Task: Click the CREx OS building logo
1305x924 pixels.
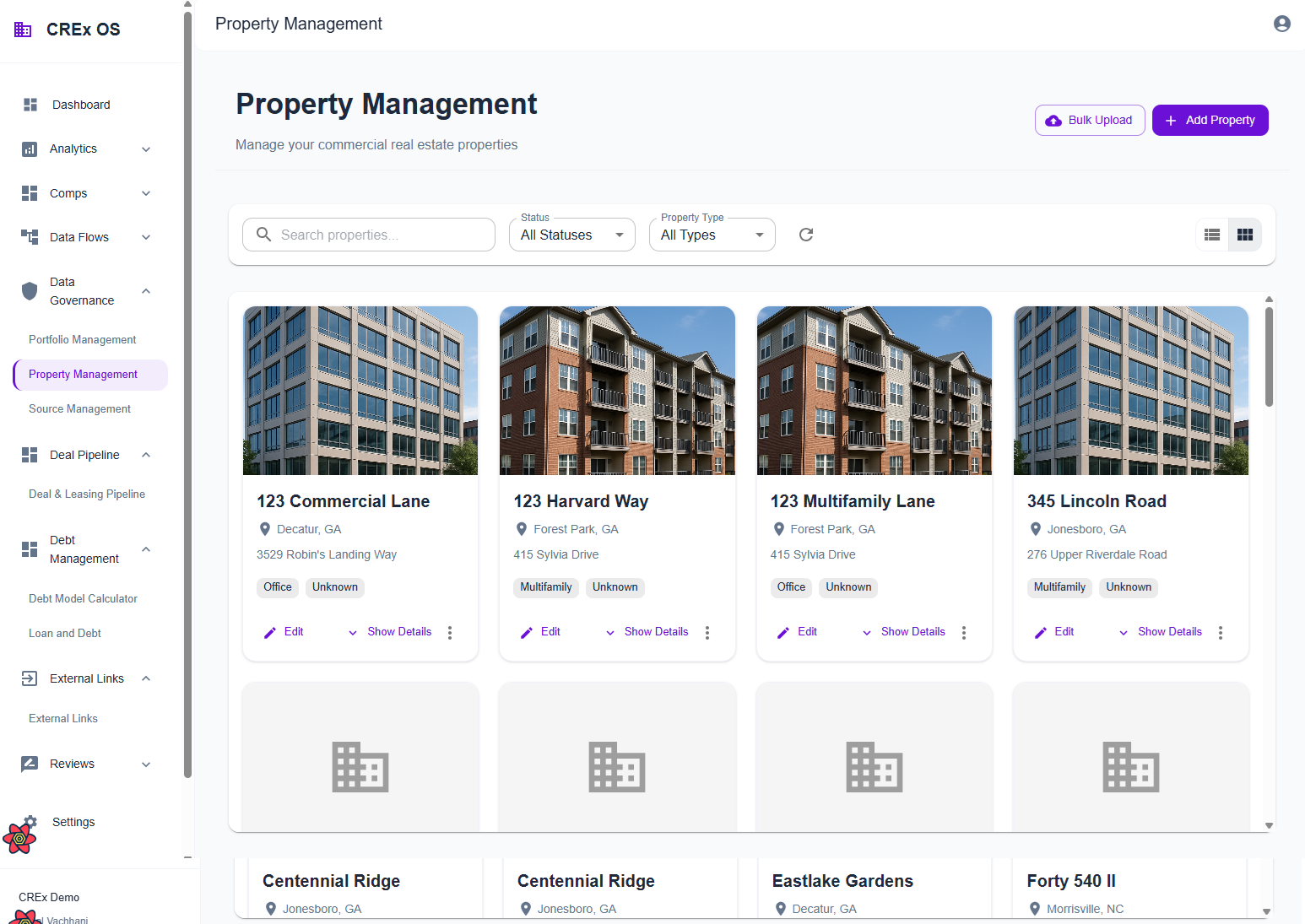Action: [x=23, y=29]
